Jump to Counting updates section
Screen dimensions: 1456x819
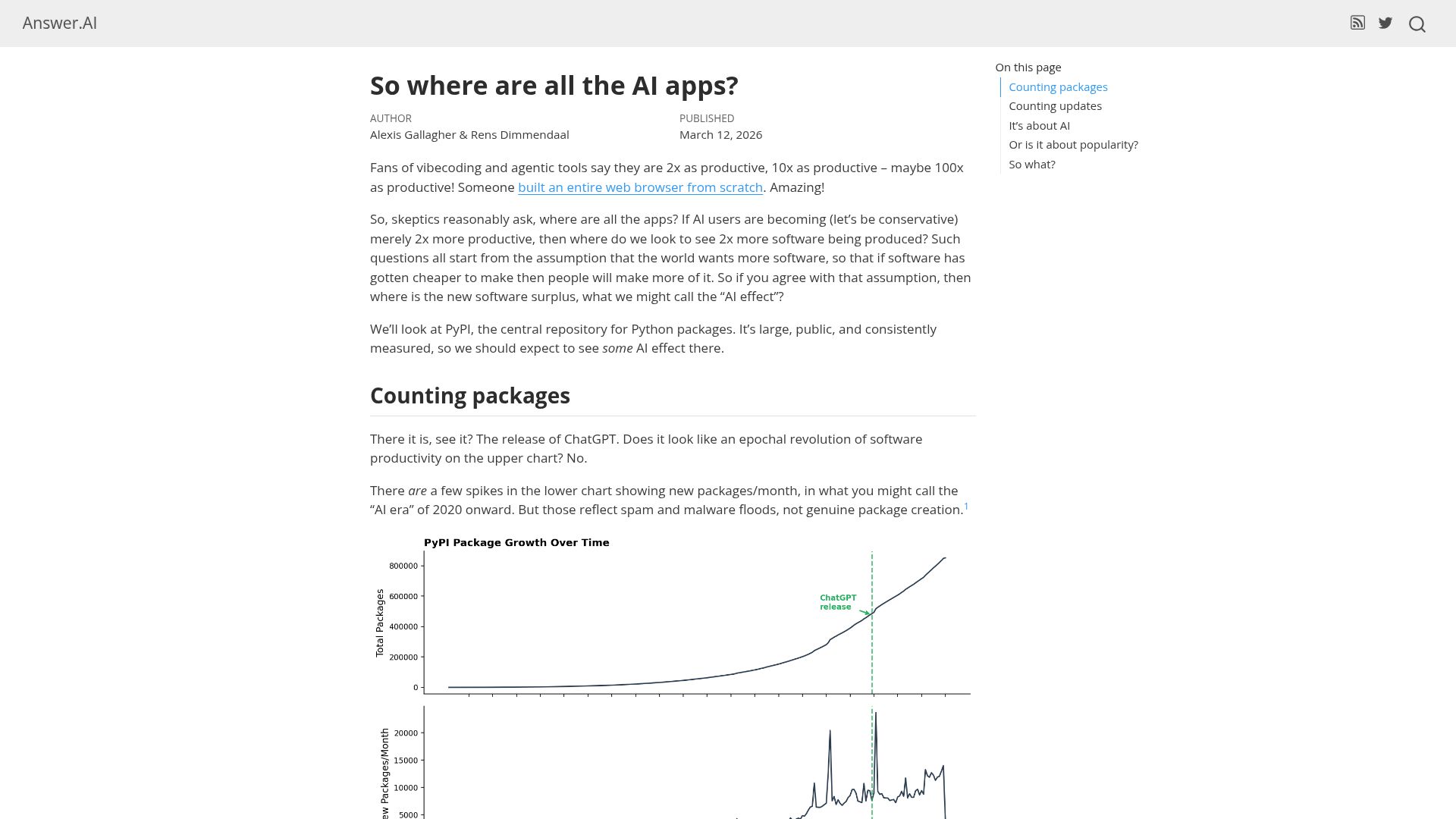(x=1055, y=106)
